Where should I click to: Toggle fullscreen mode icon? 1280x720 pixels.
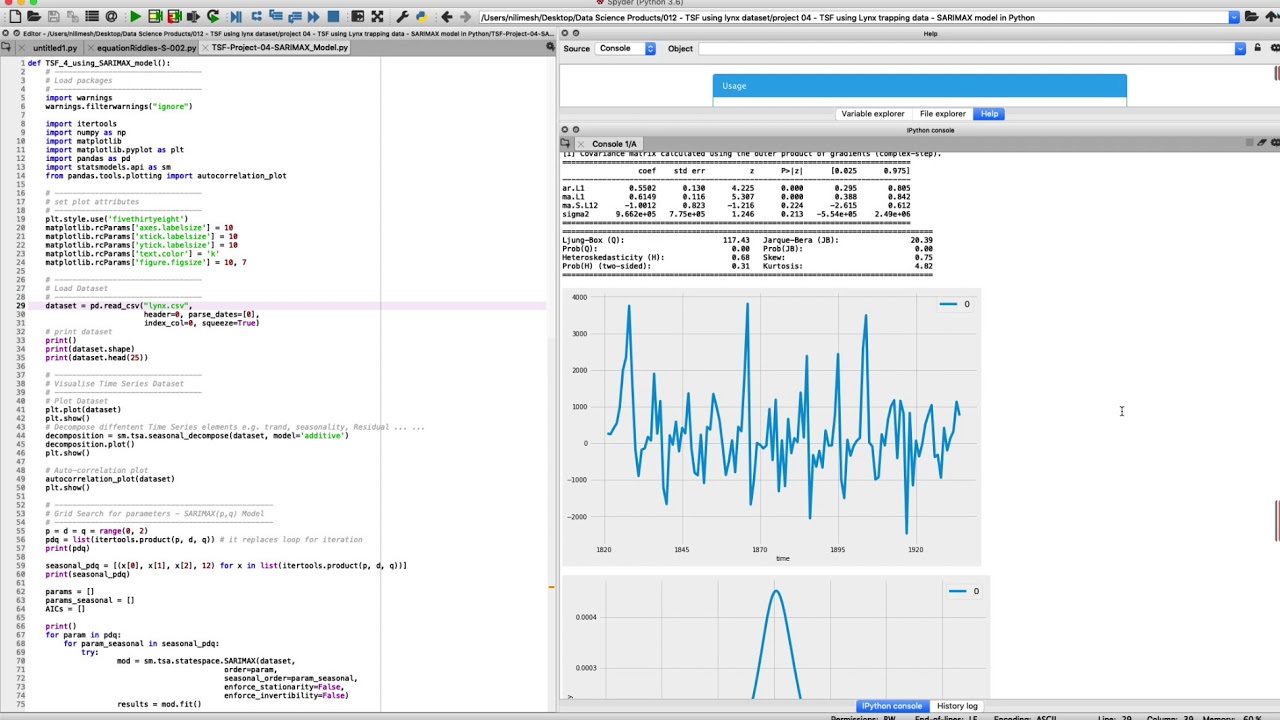[377, 17]
